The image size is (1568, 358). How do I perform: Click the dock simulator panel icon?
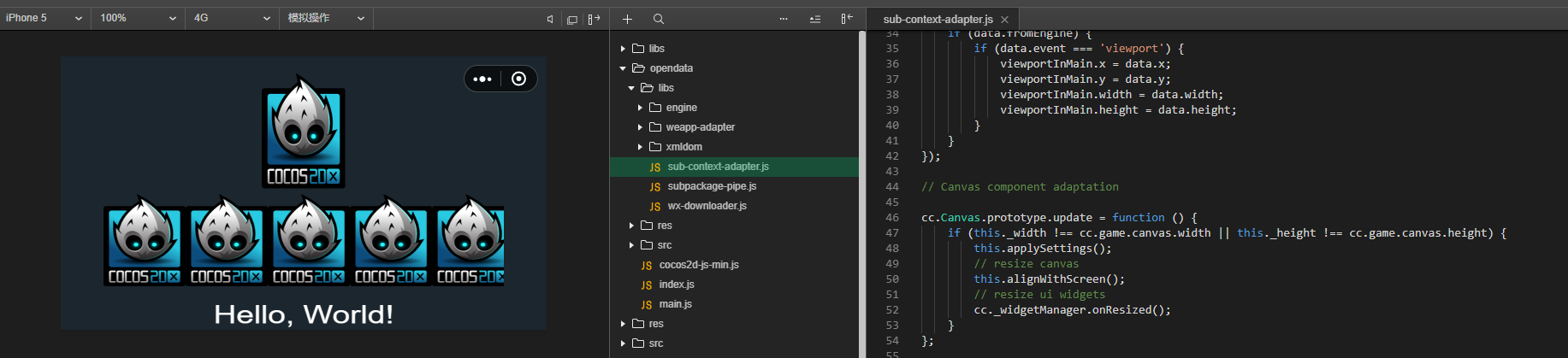coord(594,19)
